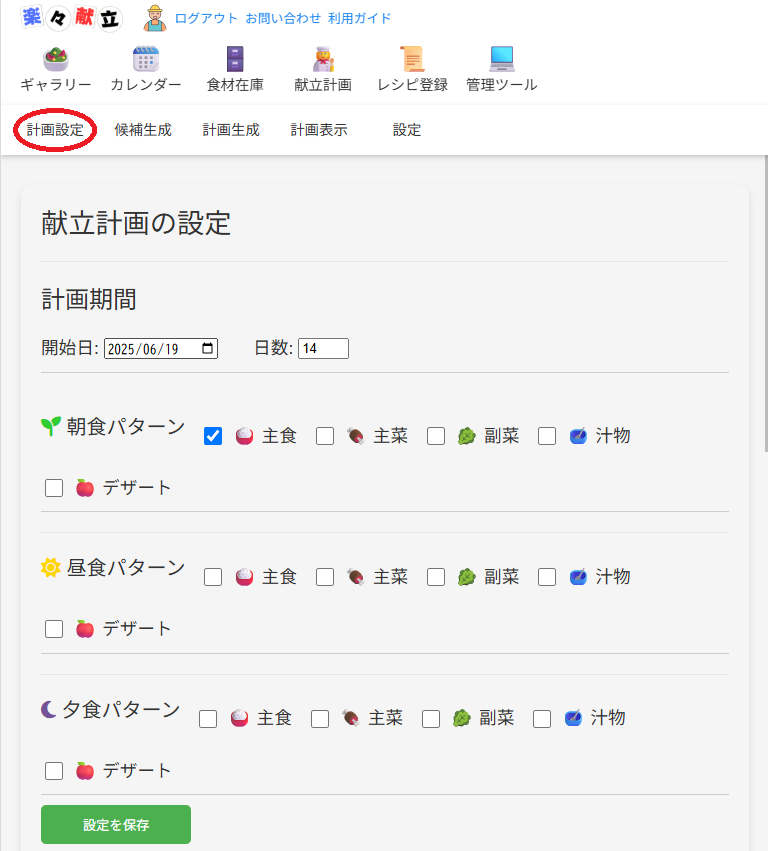Open the 利用ガイド link
Viewport: 768px width, 851px height.
tap(359, 18)
